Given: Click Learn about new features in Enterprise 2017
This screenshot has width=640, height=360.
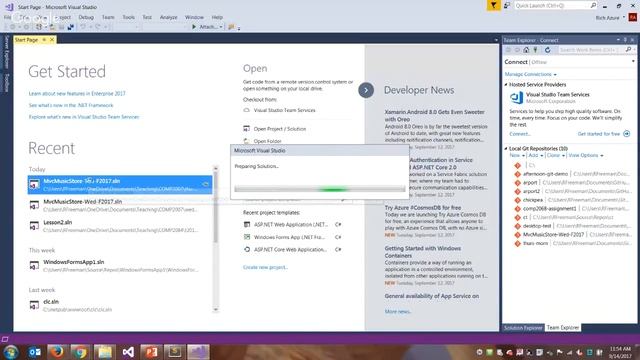Looking at the screenshot, I should [x=77, y=93].
